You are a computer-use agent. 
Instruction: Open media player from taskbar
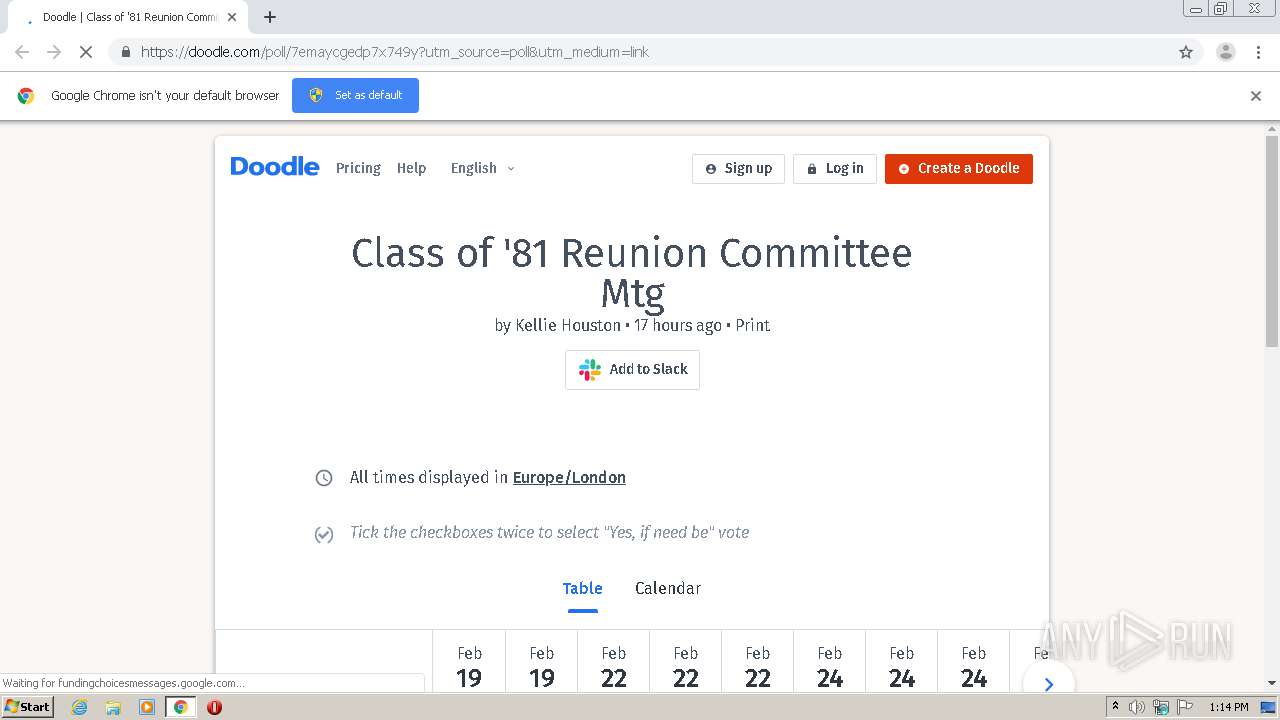tap(147, 707)
